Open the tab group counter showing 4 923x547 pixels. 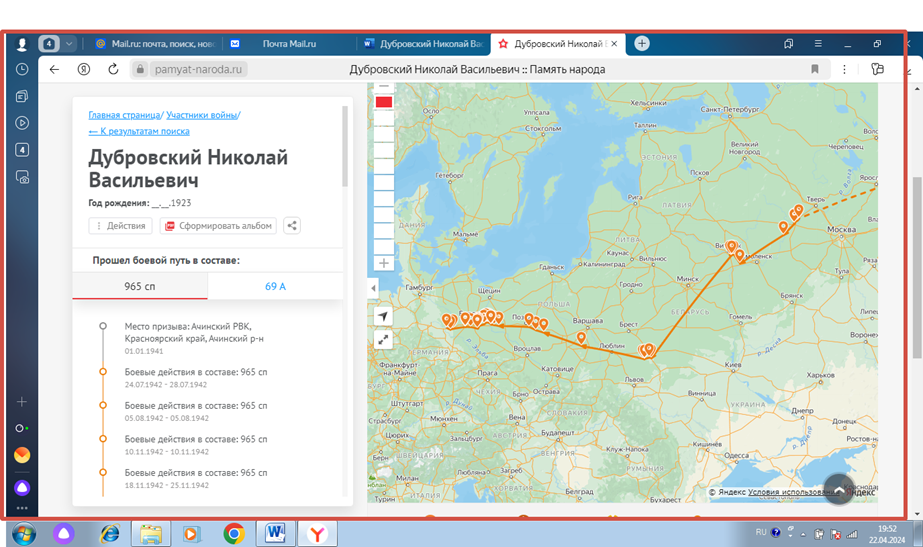coord(49,44)
